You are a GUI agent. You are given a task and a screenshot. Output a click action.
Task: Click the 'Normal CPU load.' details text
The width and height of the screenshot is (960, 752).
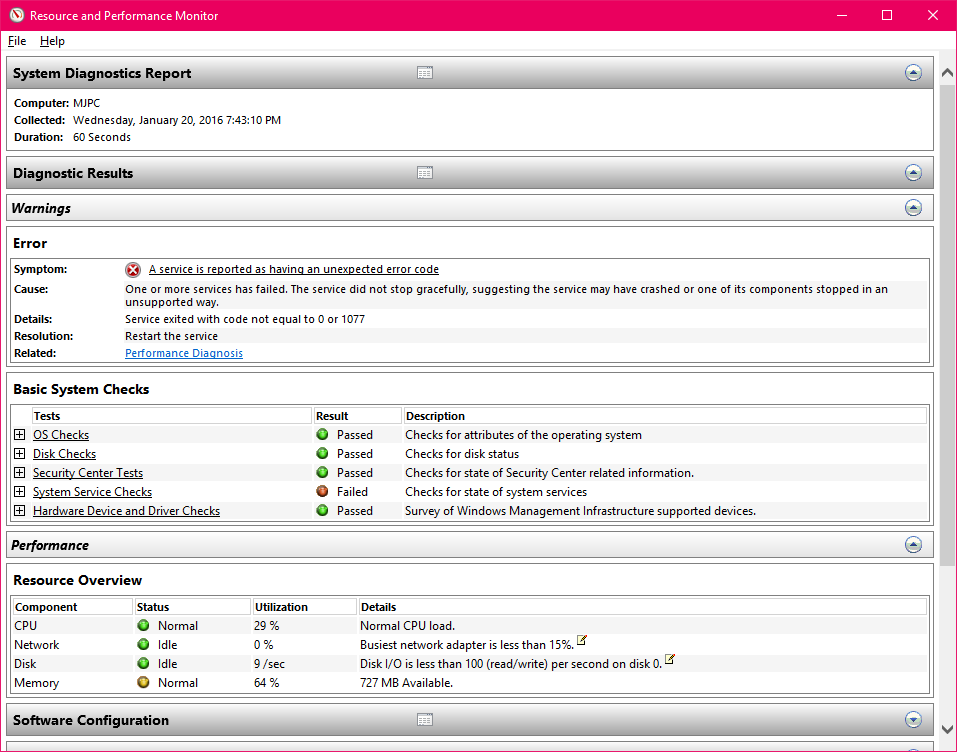(x=407, y=626)
